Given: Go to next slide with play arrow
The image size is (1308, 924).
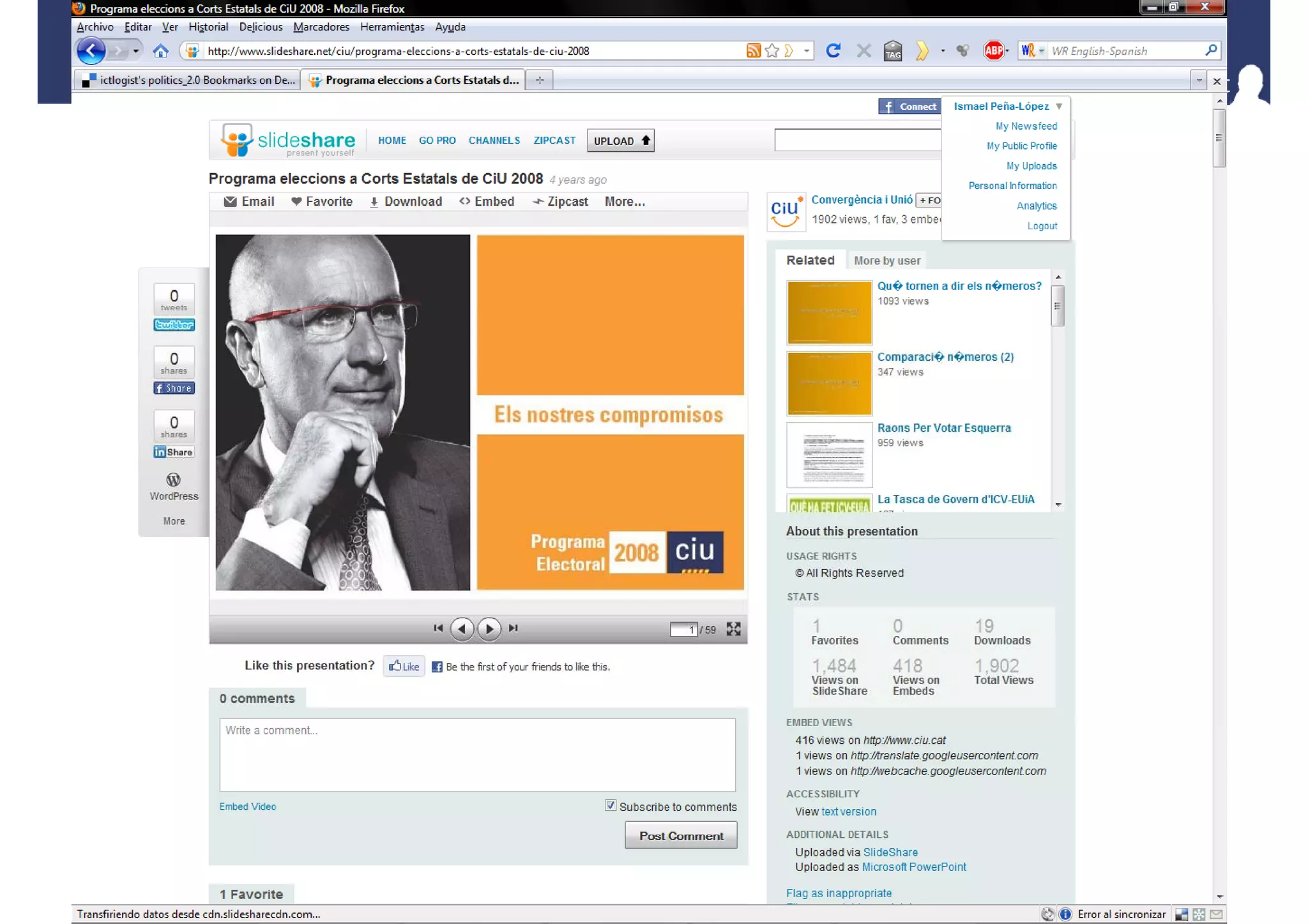Looking at the screenshot, I should 489,629.
